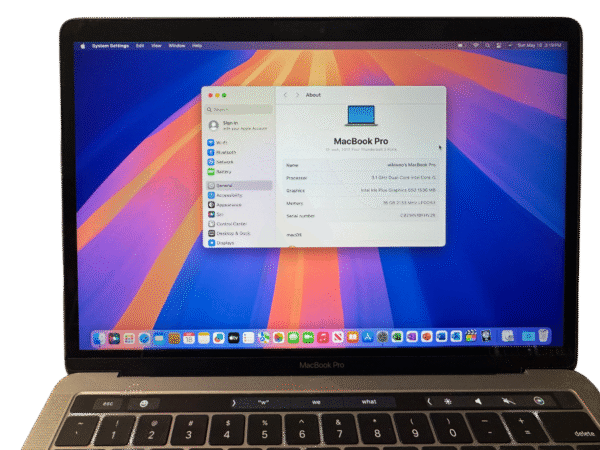Viewport: 600px width, 450px height.
Task: Open the View menu
Action: point(156,46)
